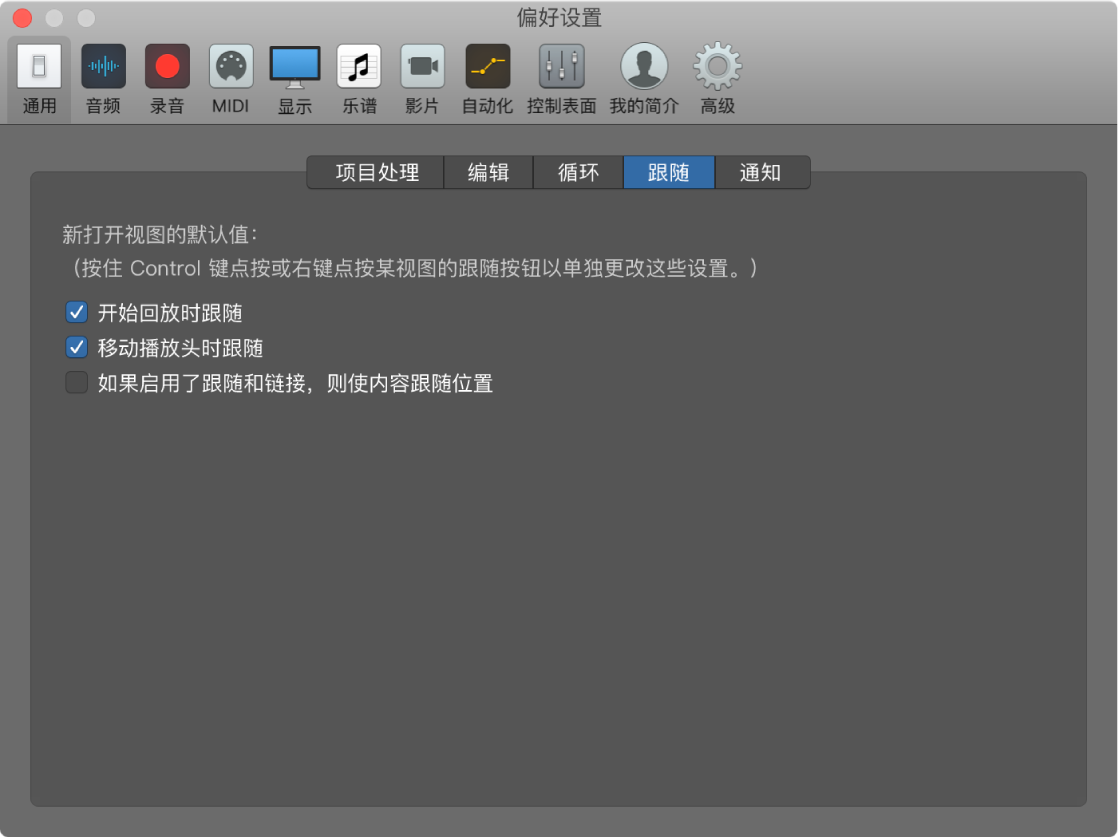The height and width of the screenshot is (838, 1120).
Task: Switch to the 项目处理 tab
Action: 376,172
